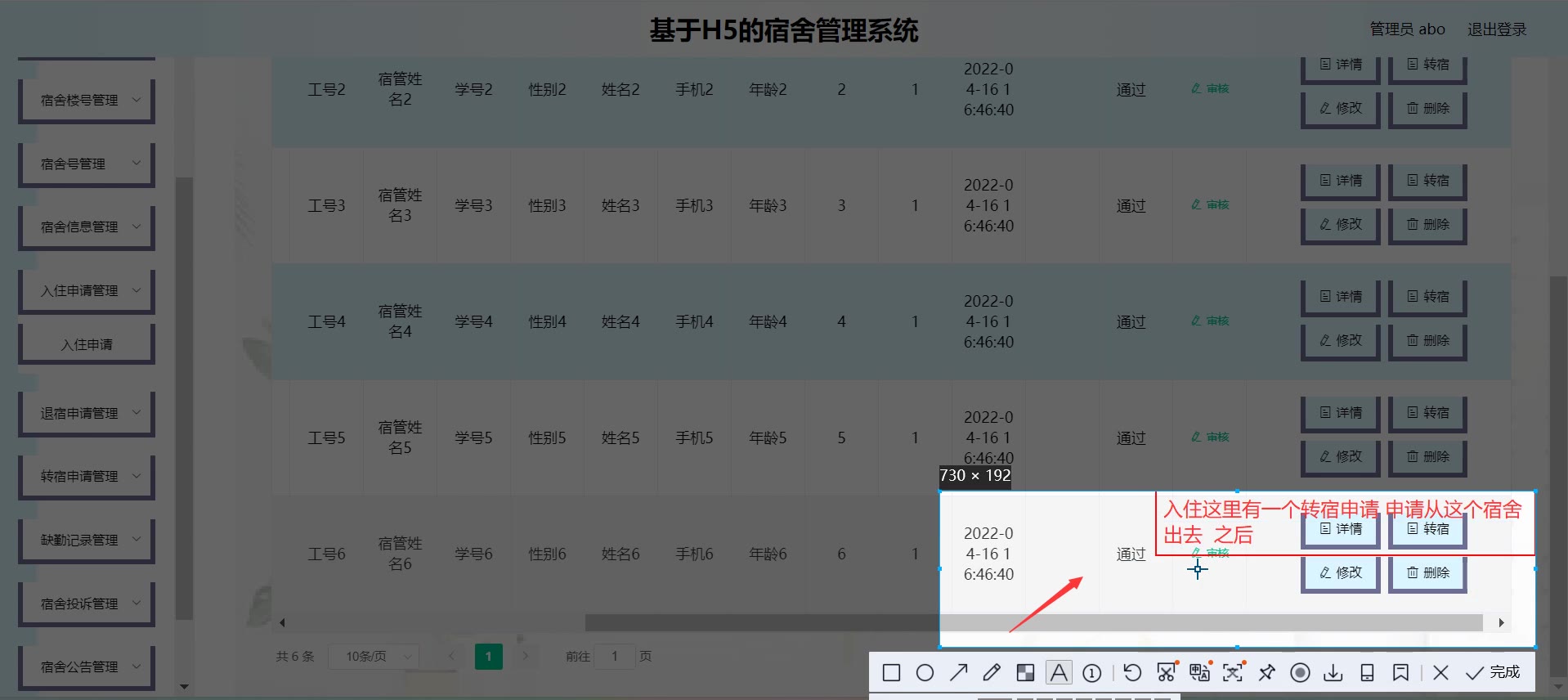The width and height of the screenshot is (1568, 700).
Task: Click table horizontal scrollbar thumb
Action: [1033, 622]
